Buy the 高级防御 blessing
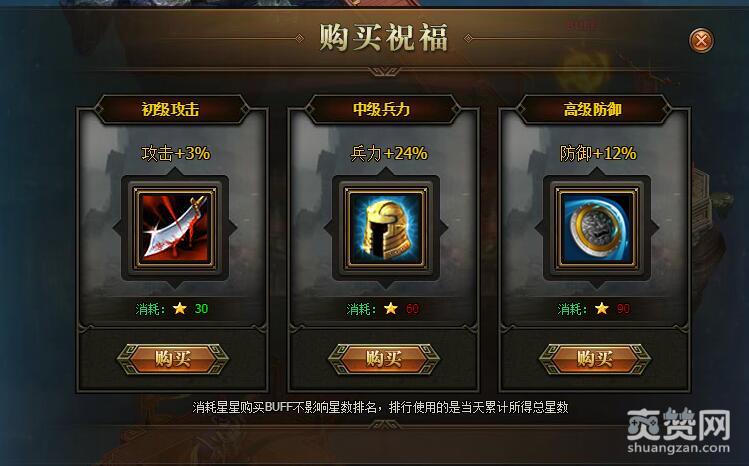The height and width of the screenshot is (466, 749). (x=595, y=359)
